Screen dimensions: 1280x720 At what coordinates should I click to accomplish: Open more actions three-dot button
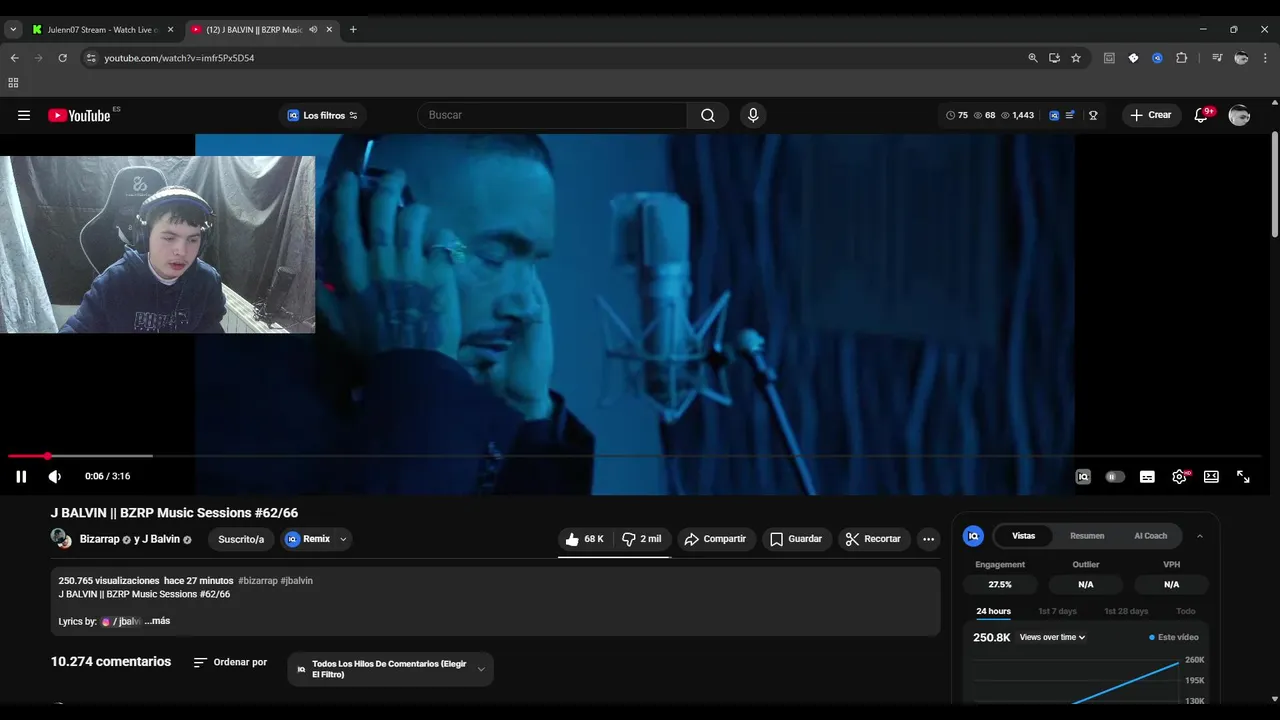click(x=928, y=539)
